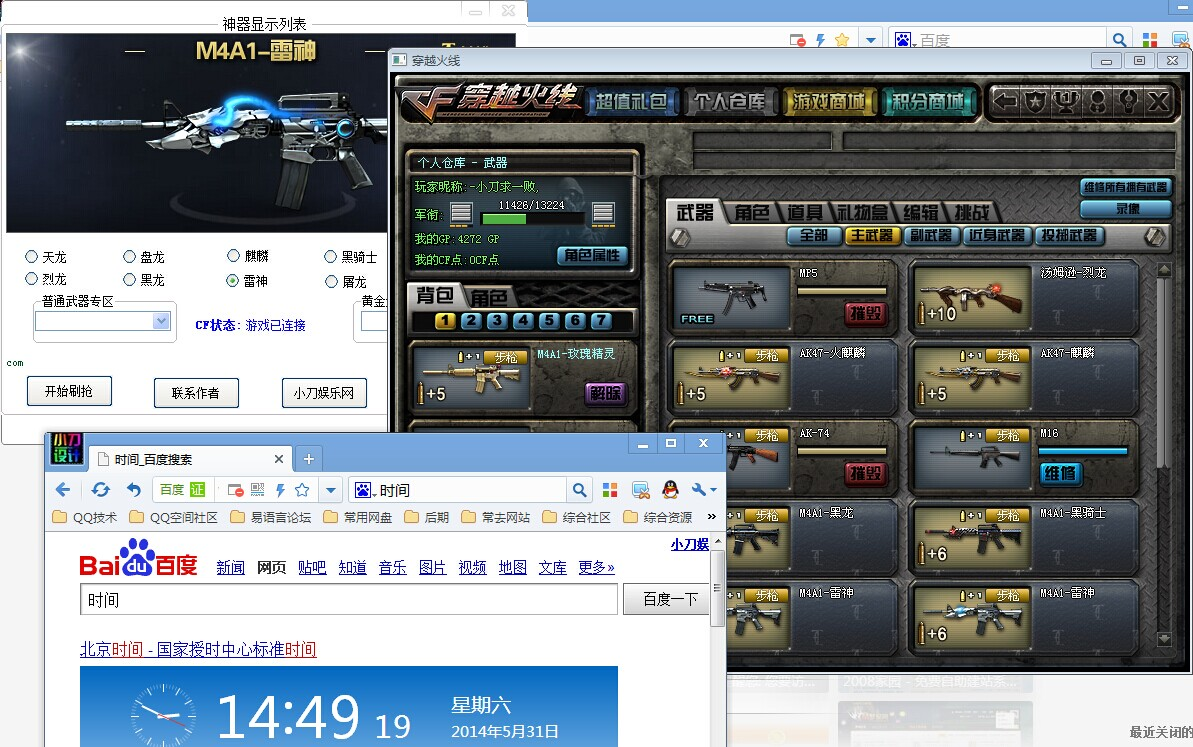
Task: Bookmark page with star icon in front browser
Action: pyautogui.click(x=302, y=490)
